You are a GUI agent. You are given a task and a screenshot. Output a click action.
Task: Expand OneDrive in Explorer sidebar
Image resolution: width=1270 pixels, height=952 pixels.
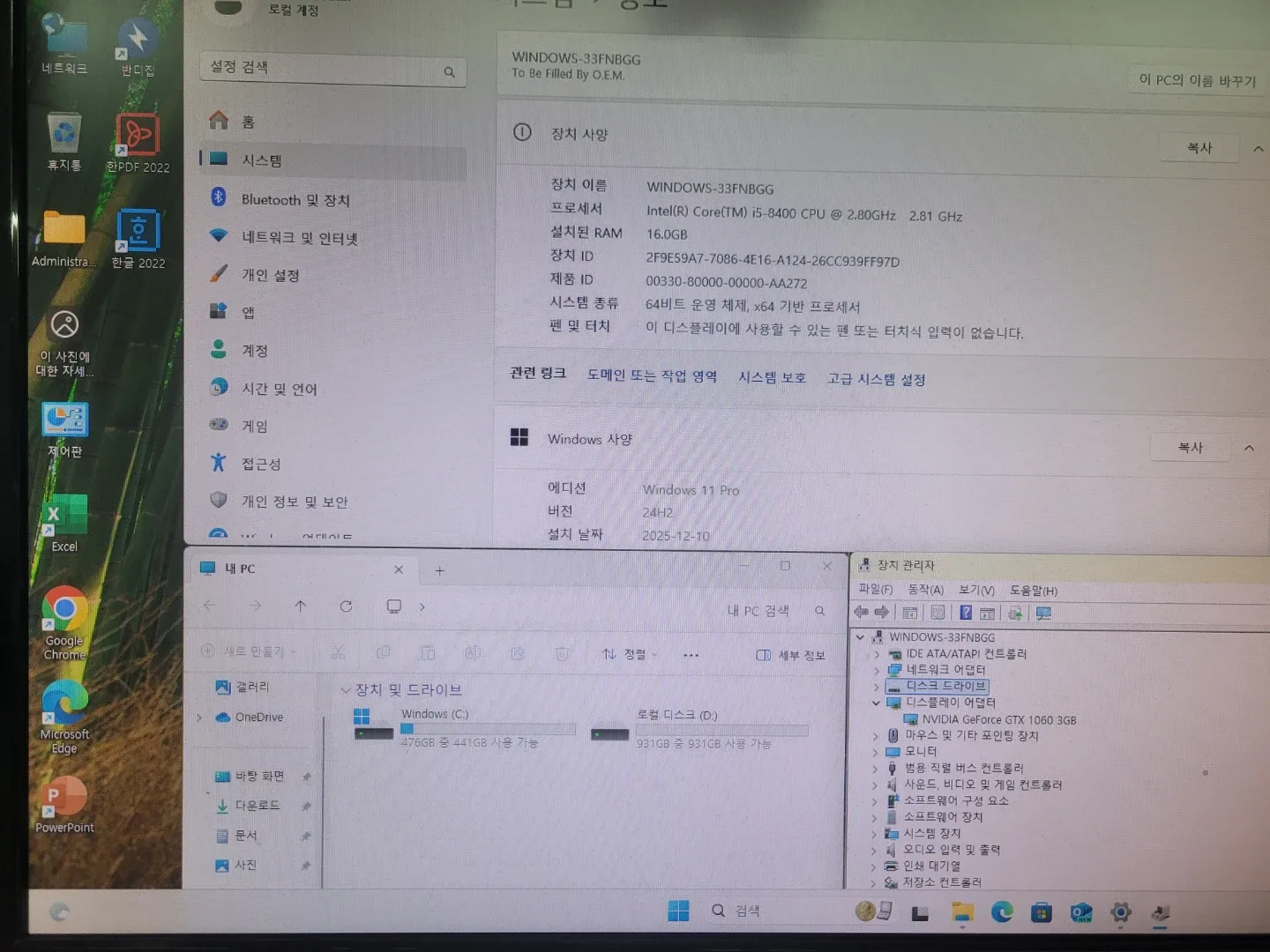pos(200,718)
